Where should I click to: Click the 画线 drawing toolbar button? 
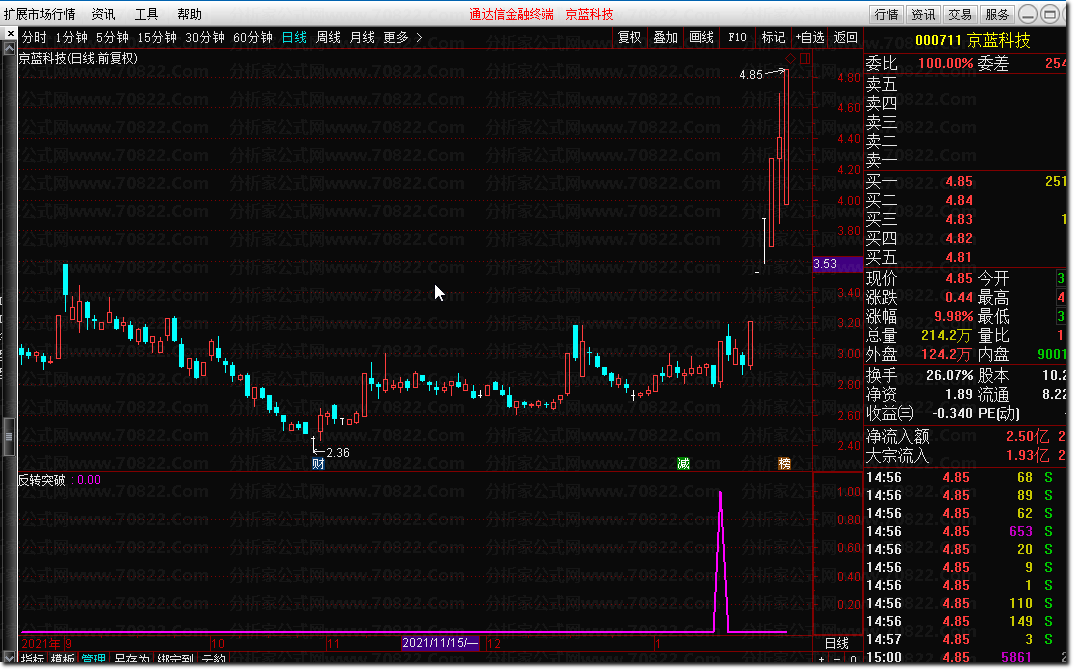tap(701, 37)
